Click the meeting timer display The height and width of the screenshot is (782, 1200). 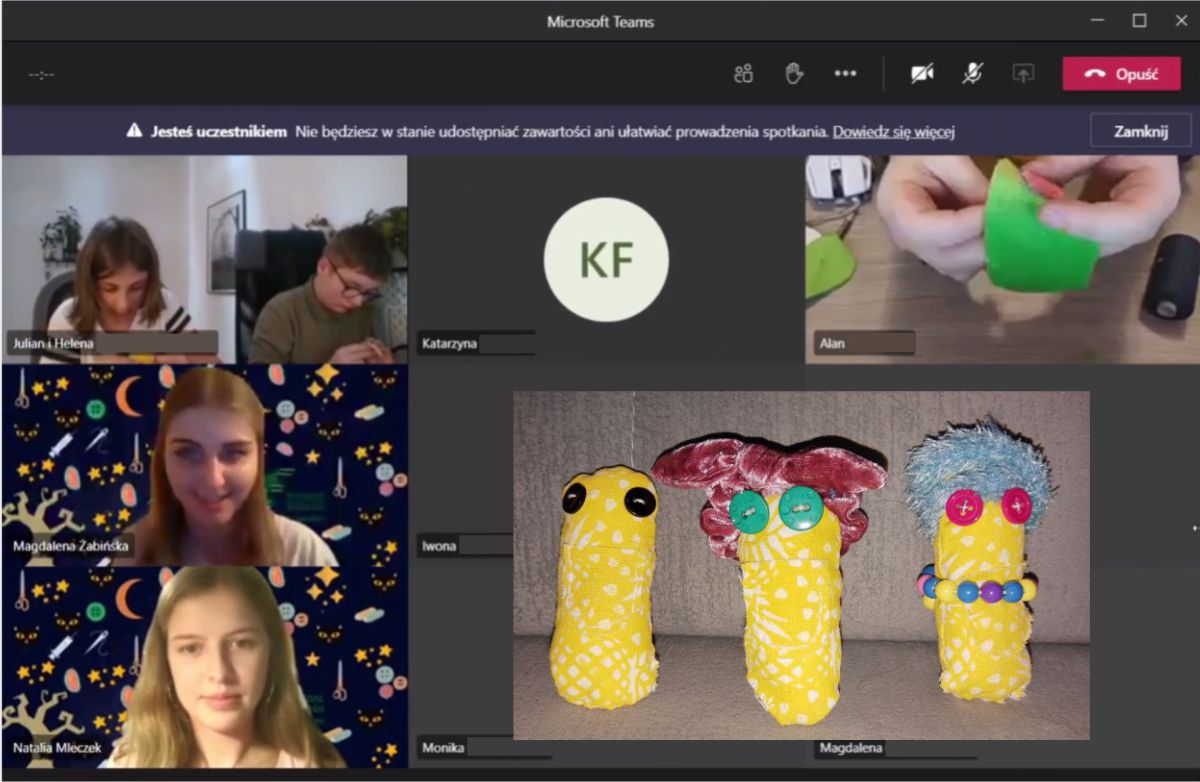click(41, 74)
